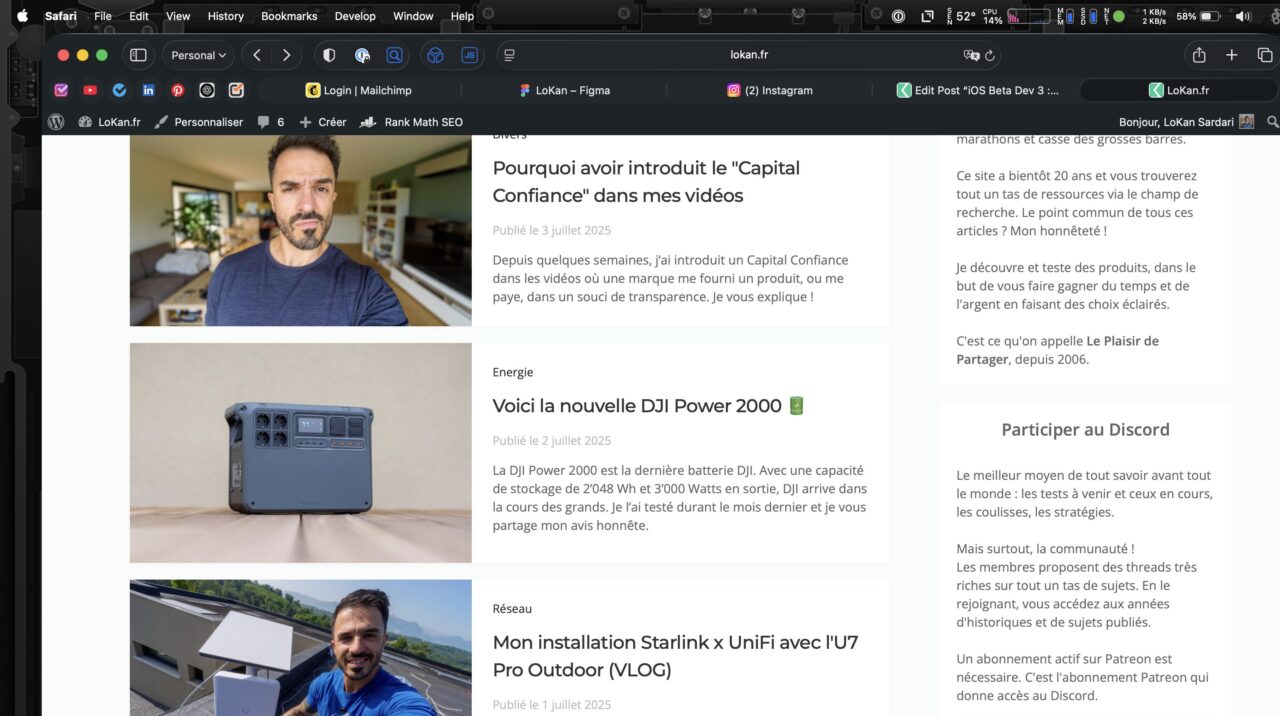Open the purple checkmark pinned tab
The width and height of the screenshot is (1280, 716).
click(x=61, y=90)
